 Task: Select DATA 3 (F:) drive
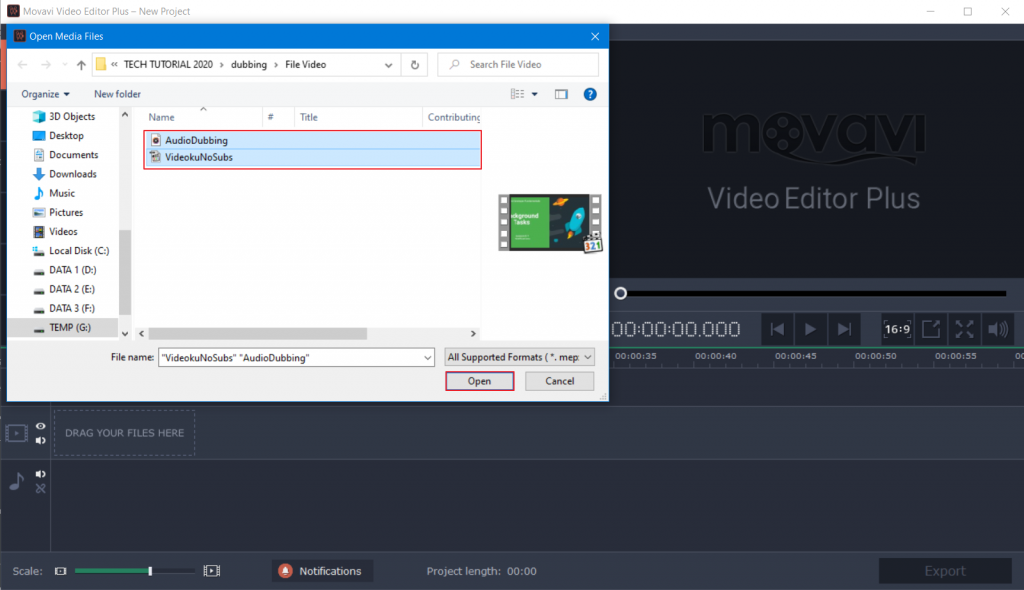tap(72, 308)
